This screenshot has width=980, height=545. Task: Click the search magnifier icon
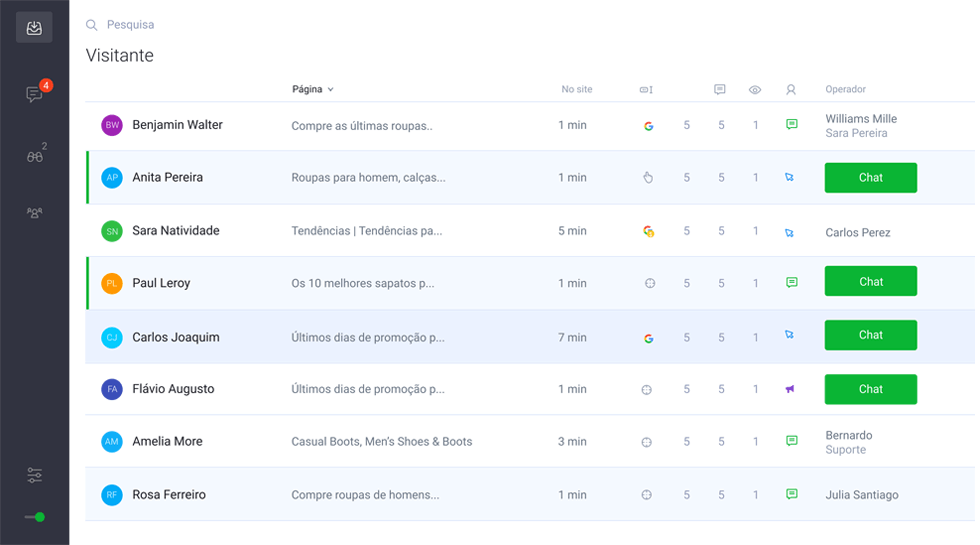click(x=92, y=25)
